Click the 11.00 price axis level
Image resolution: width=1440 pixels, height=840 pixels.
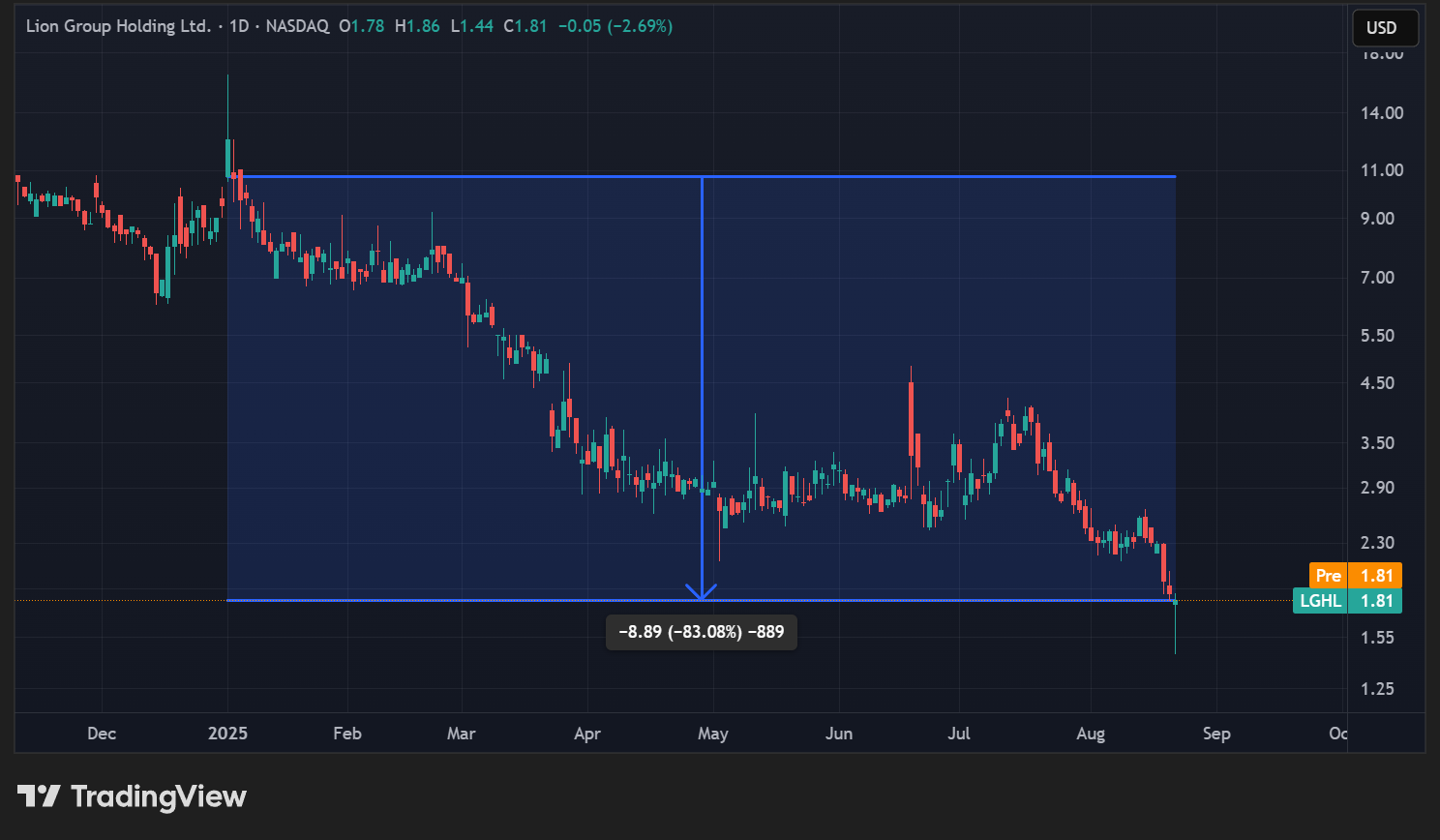pos(1381,170)
